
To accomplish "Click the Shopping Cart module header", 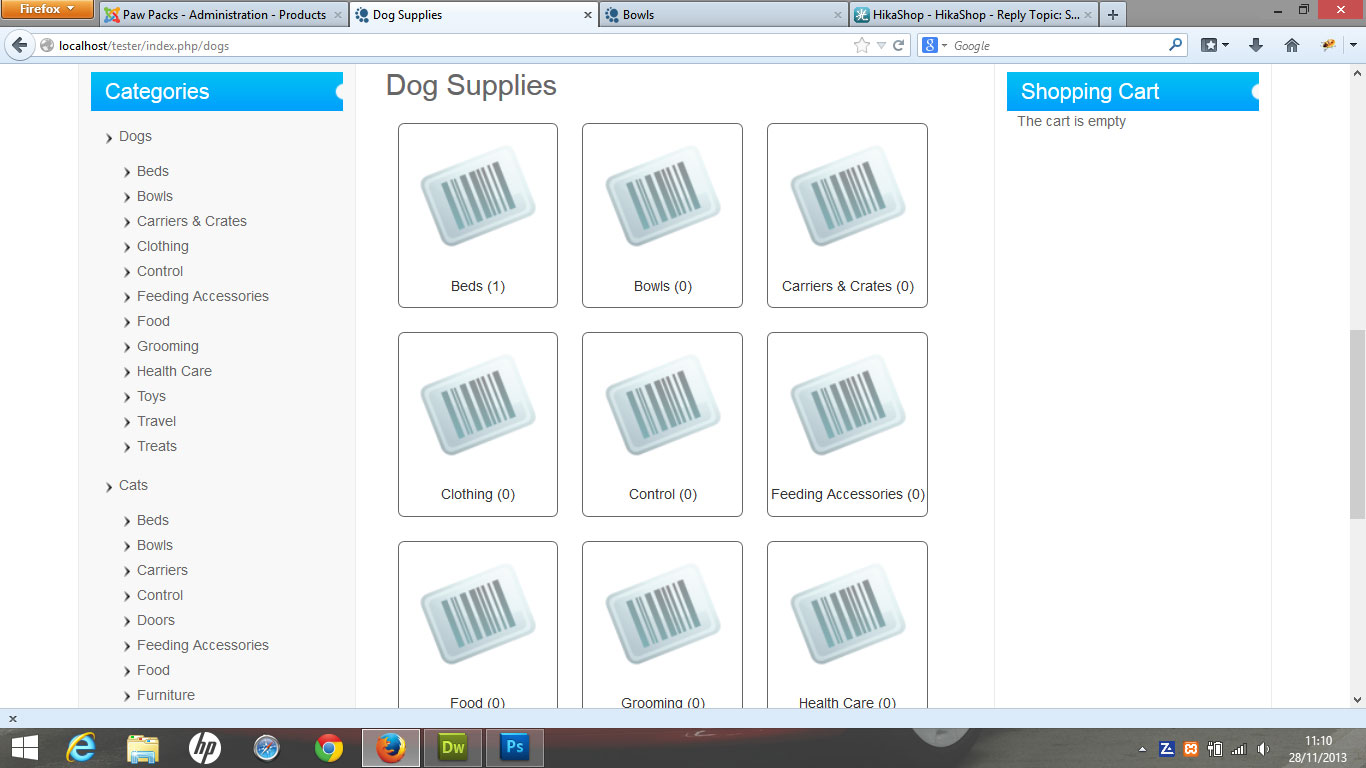I will point(1133,91).
